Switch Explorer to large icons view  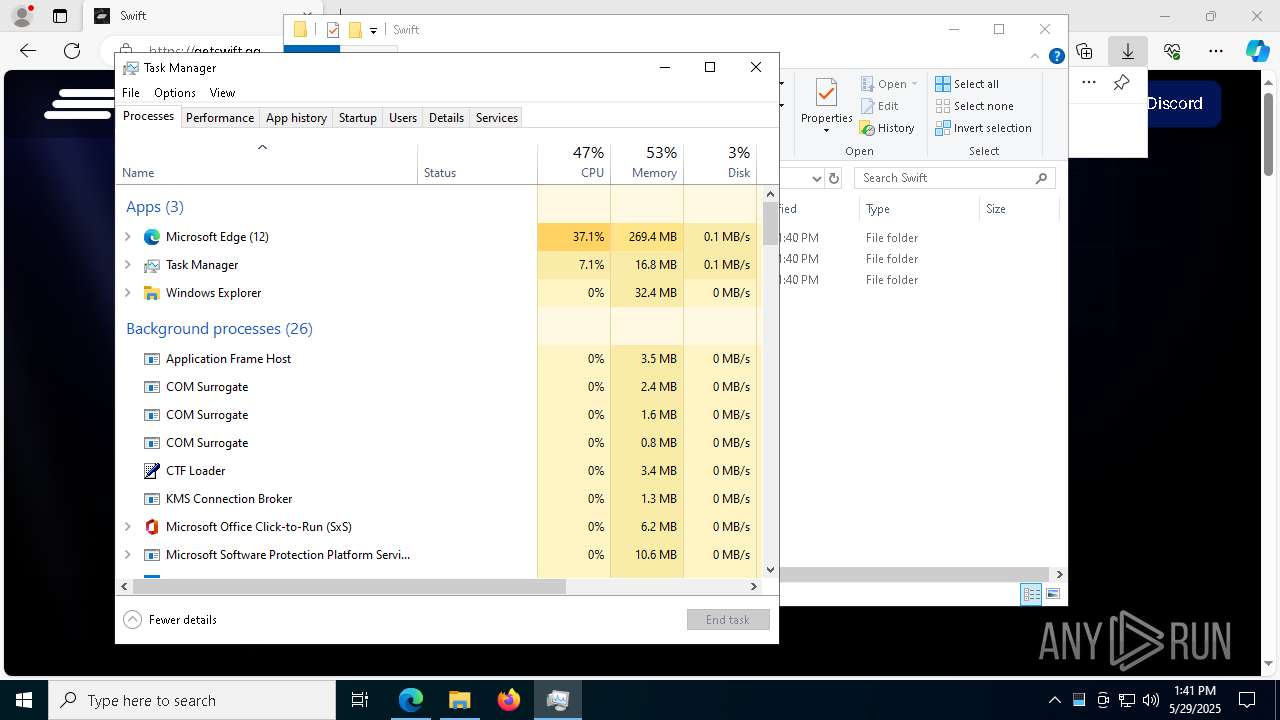click(x=1052, y=594)
